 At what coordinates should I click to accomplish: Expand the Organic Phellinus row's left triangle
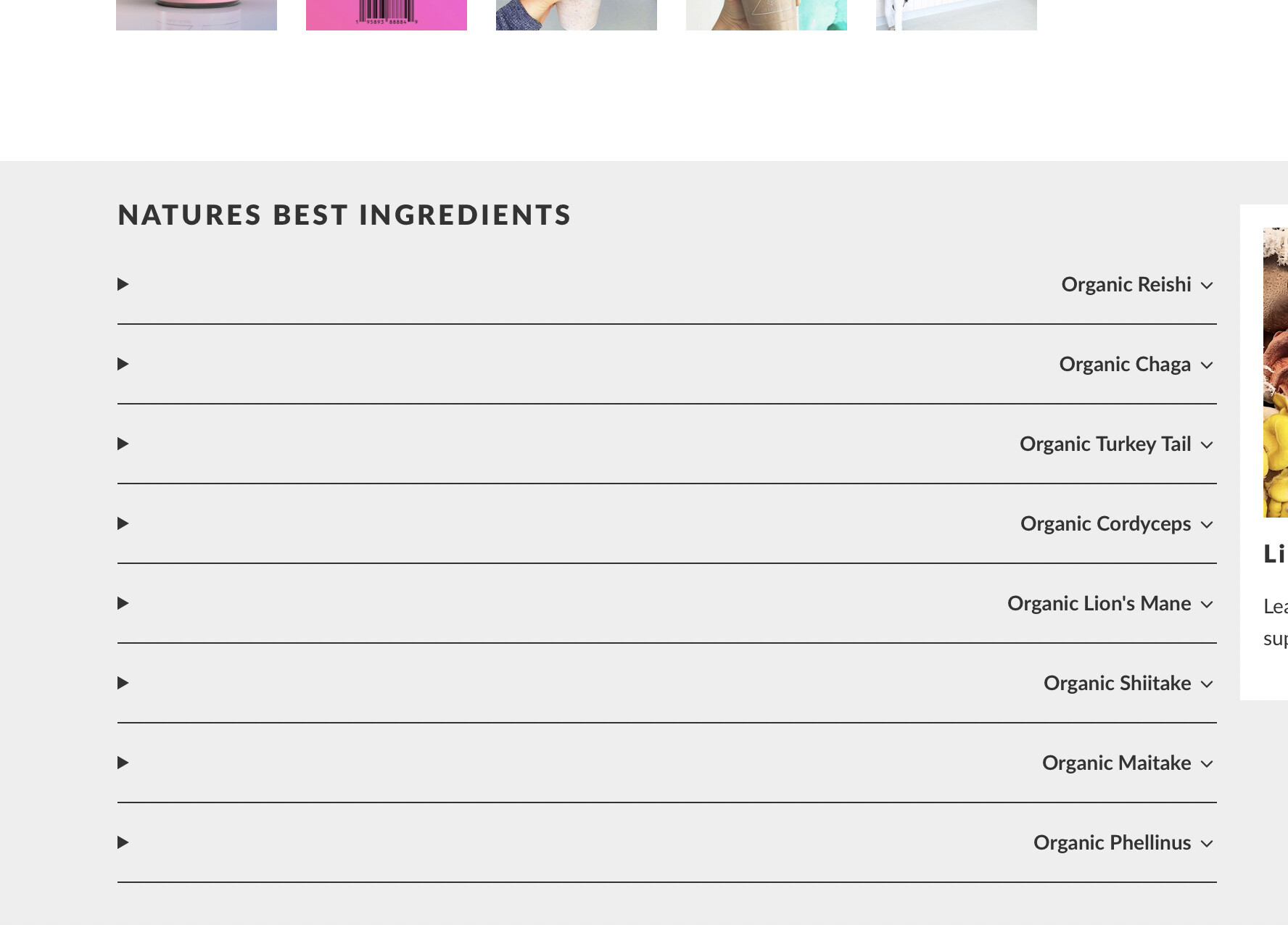tap(123, 842)
